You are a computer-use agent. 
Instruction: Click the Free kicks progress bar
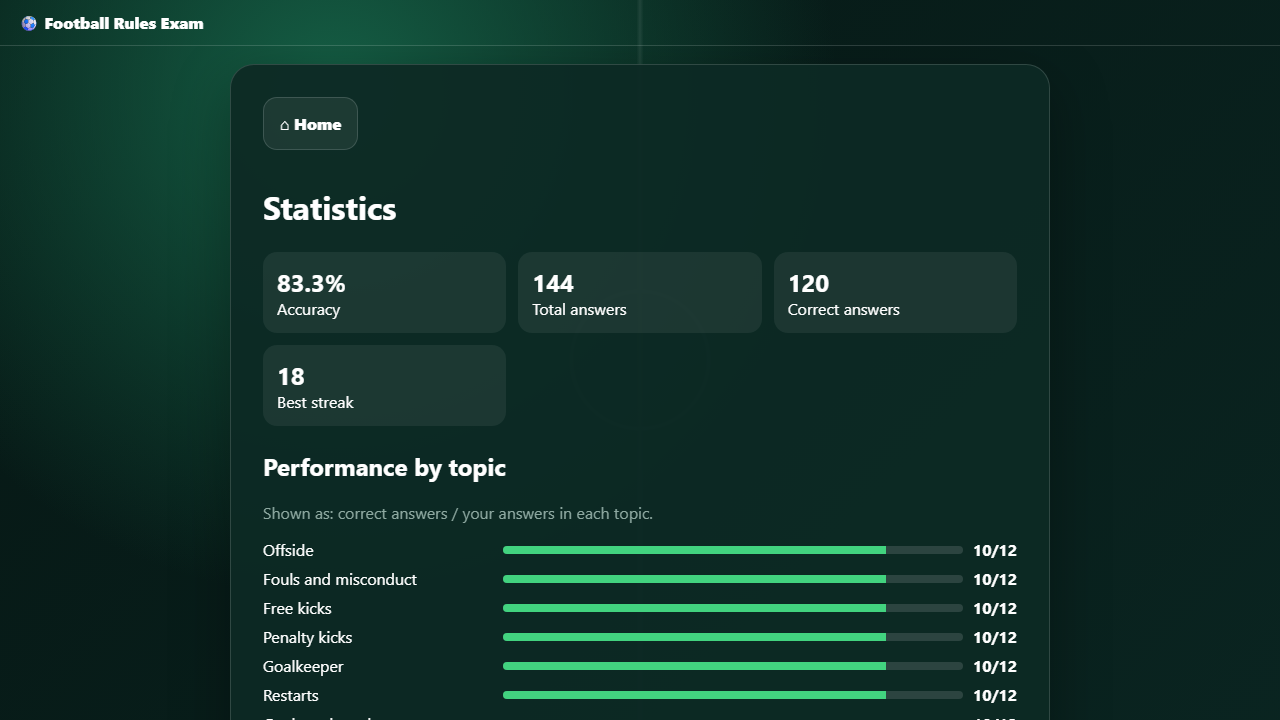[x=733, y=608]
